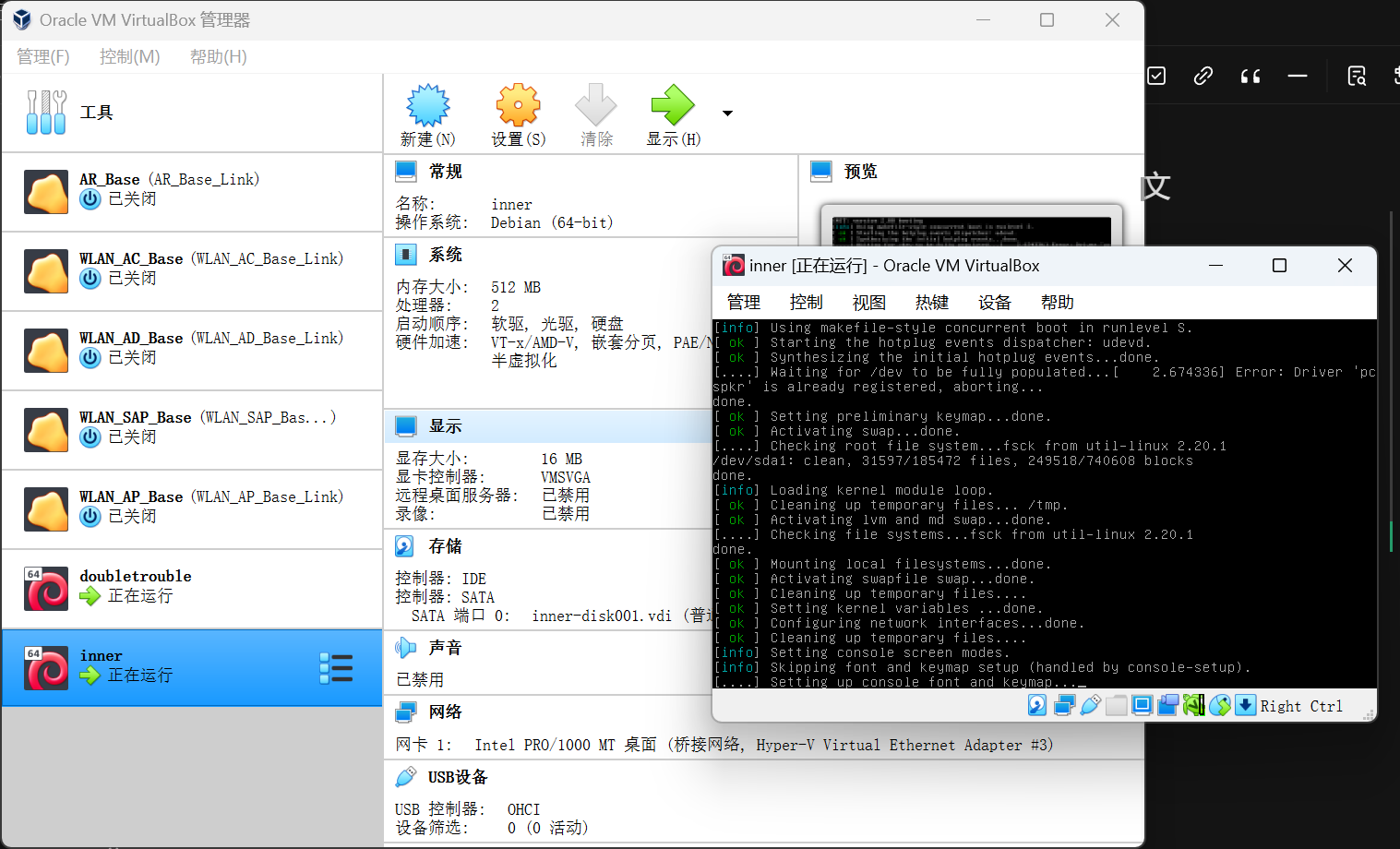Click the 声音 audio section header

coord(446,648)
